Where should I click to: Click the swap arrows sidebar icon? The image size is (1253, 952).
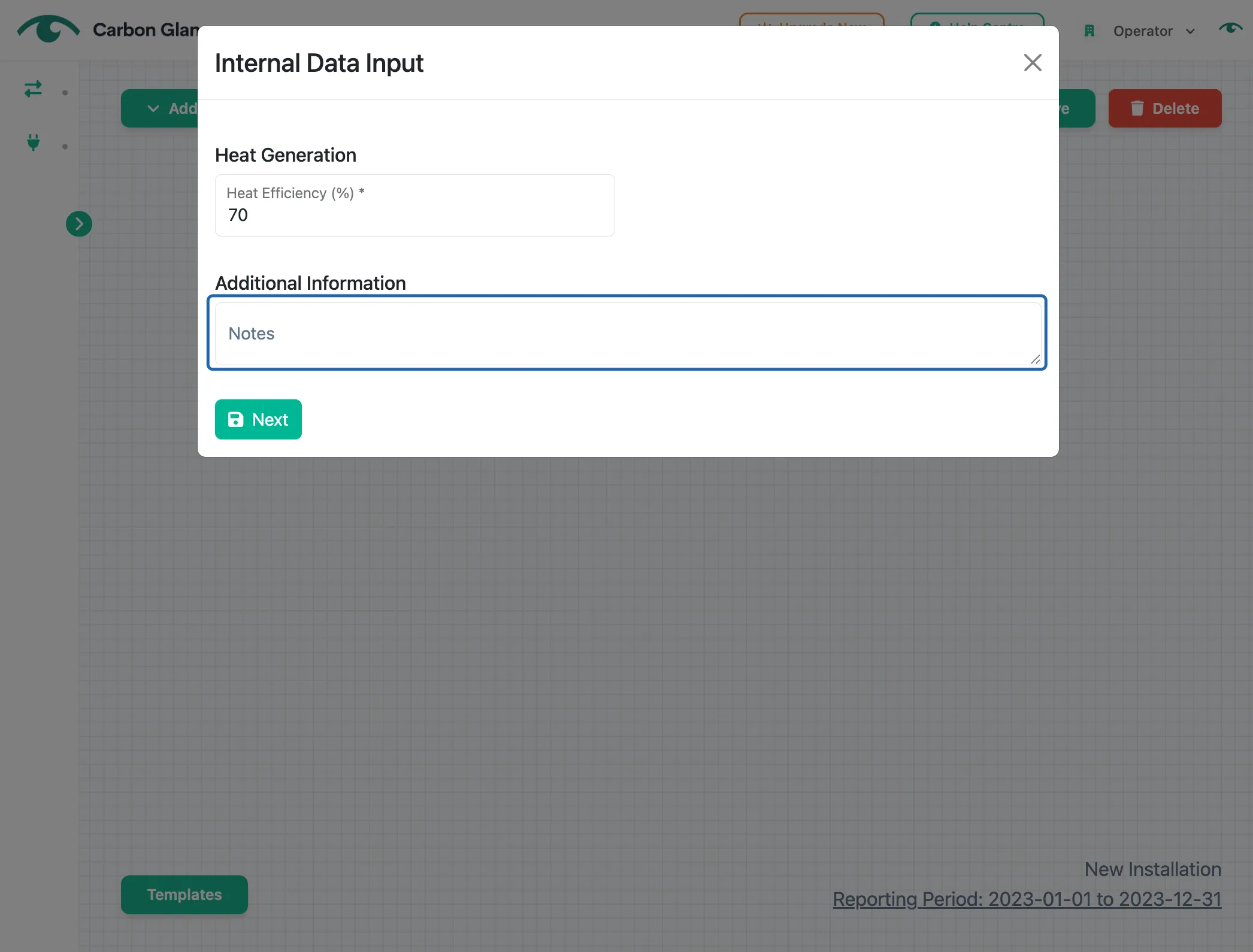[x=34, y=89]
